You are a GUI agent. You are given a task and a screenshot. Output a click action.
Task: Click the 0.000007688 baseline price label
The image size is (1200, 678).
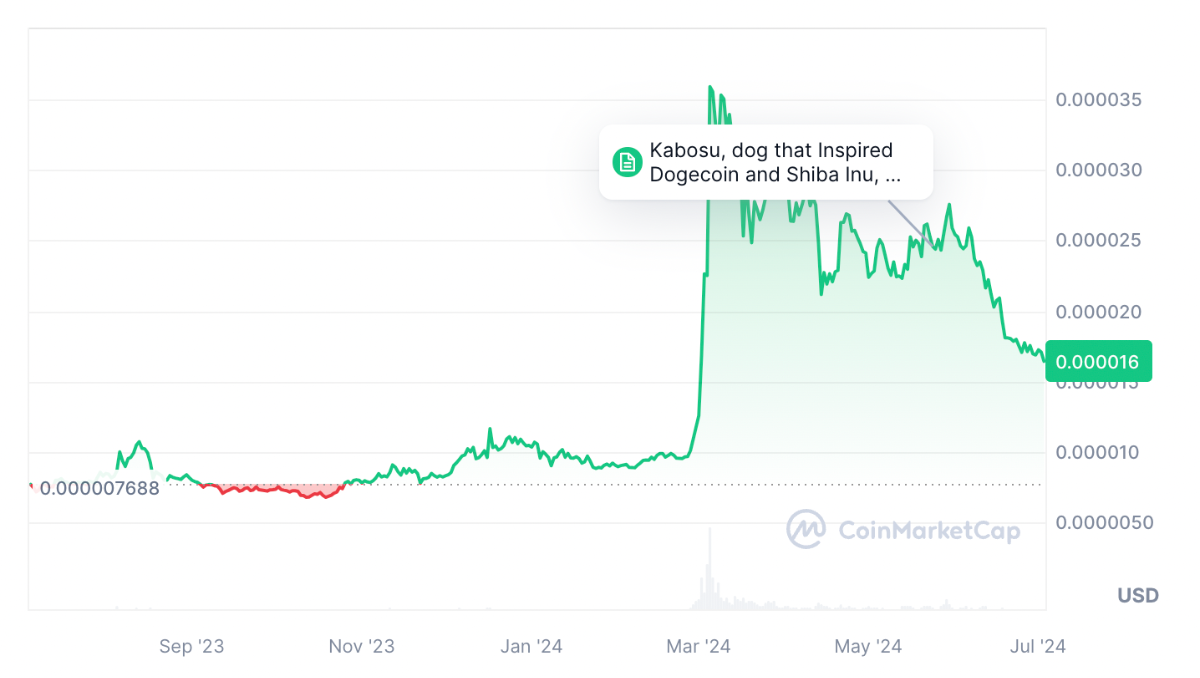99,489
